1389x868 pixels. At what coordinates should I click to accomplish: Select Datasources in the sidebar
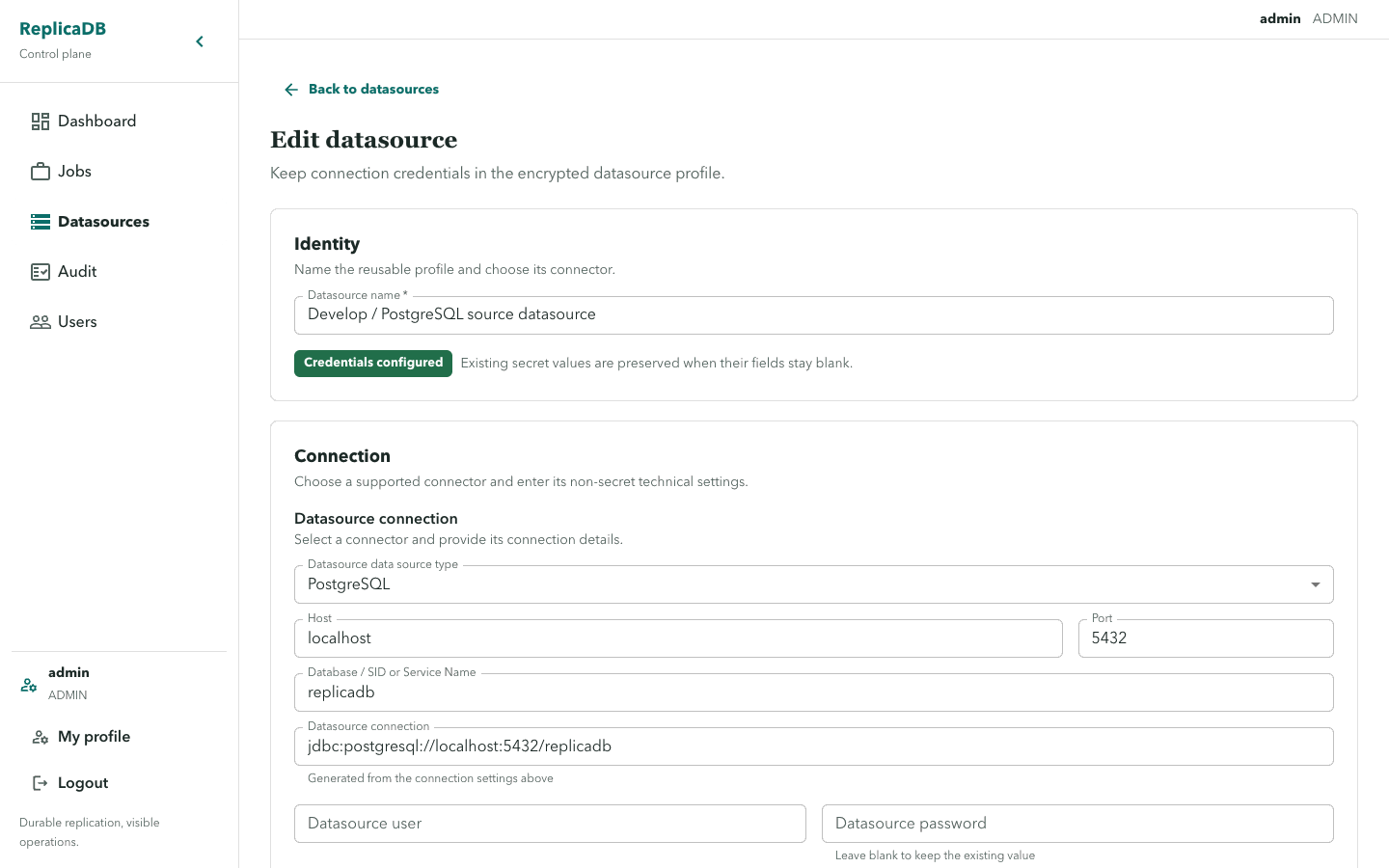120,222
